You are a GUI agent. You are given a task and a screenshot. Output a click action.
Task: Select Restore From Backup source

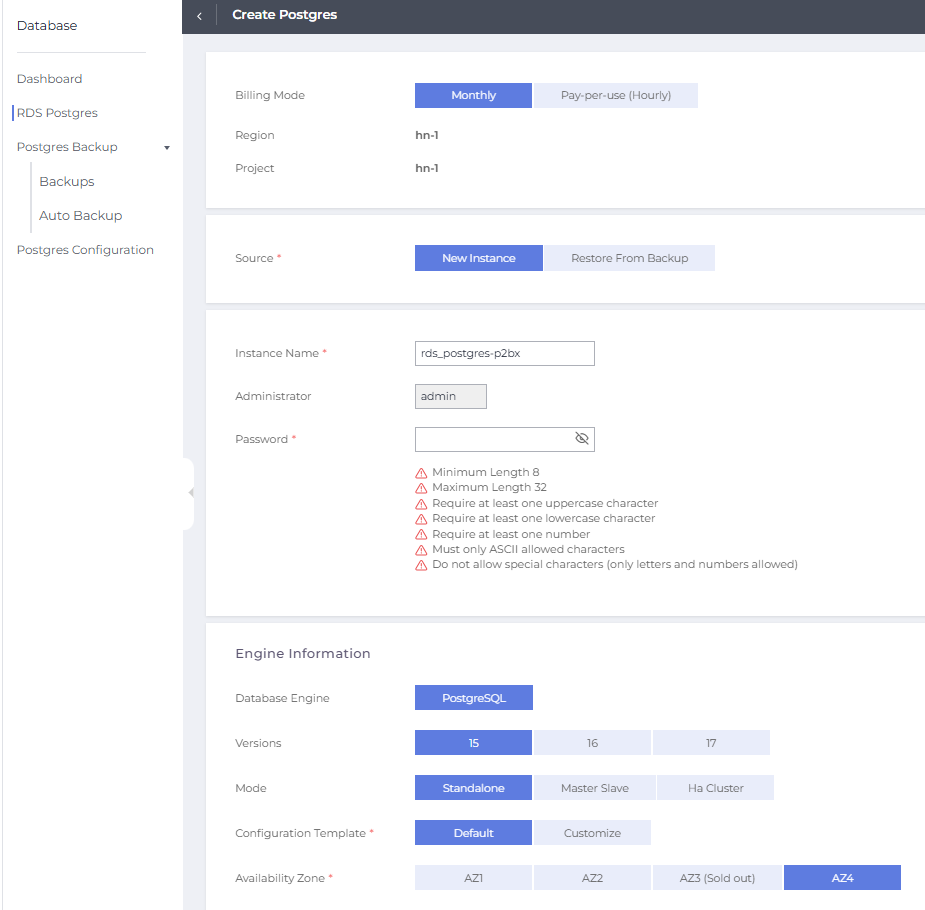pos(629,258)
